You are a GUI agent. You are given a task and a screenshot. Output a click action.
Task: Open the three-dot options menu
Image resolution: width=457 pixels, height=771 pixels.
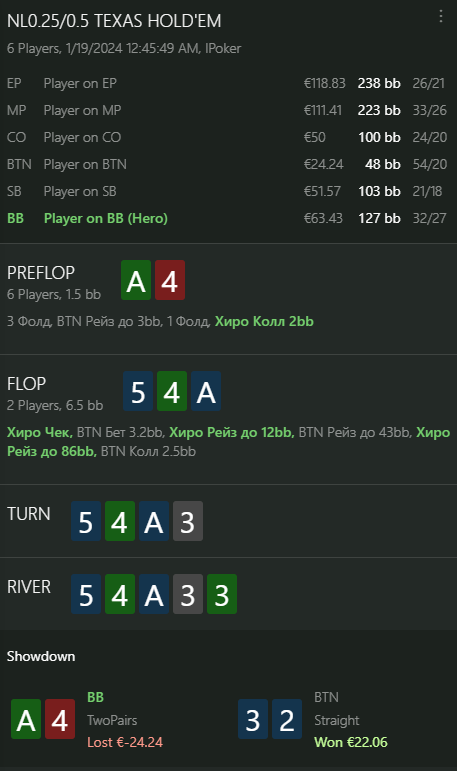[x=441, y=16]
